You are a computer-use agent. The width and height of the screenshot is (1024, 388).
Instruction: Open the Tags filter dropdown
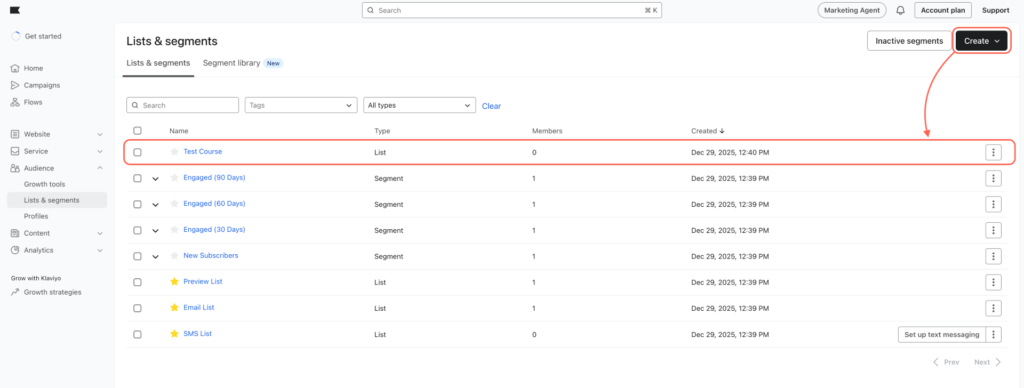(301, 105)
